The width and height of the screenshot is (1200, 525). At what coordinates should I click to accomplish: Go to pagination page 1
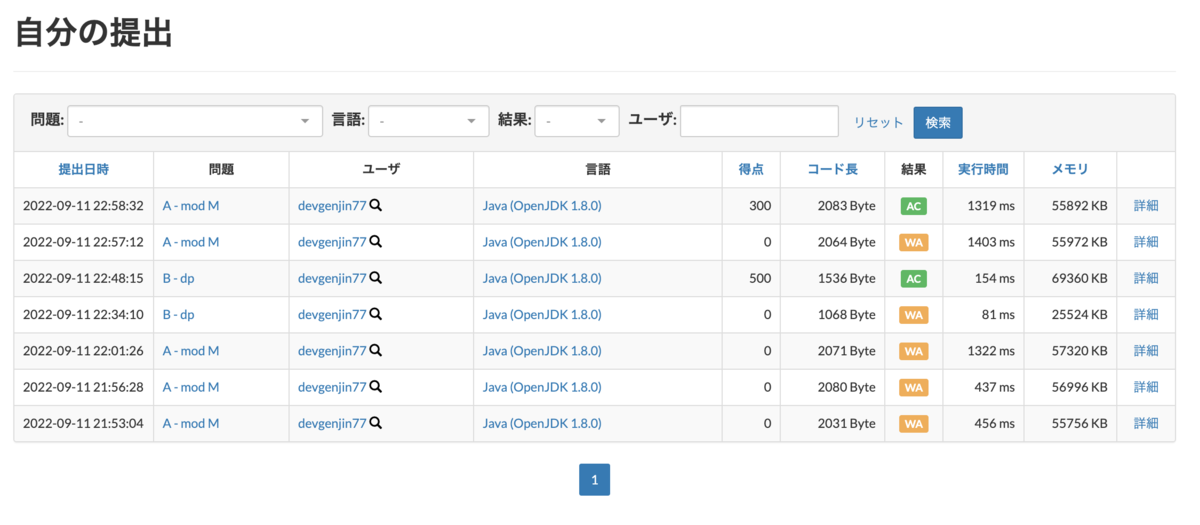(x=594, y=480)
